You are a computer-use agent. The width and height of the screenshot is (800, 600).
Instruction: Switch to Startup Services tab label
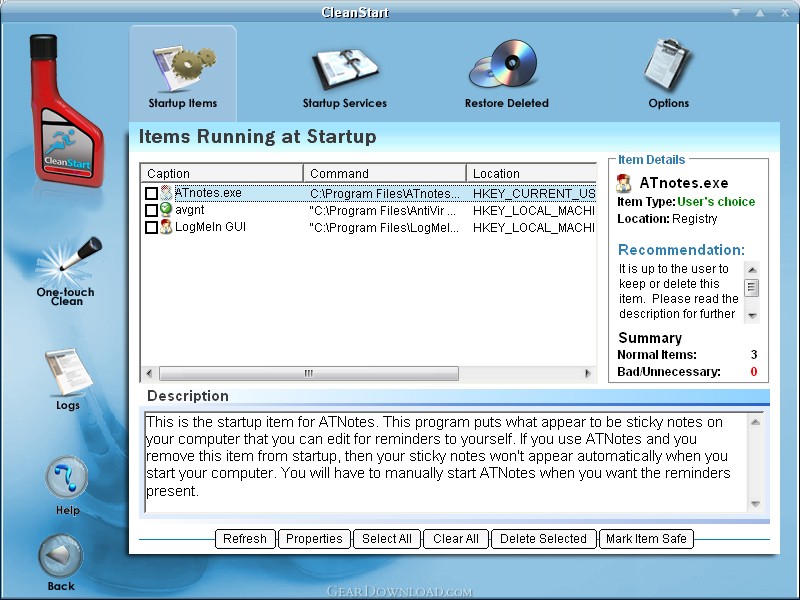pyautogui.click(x=345, y=103)
